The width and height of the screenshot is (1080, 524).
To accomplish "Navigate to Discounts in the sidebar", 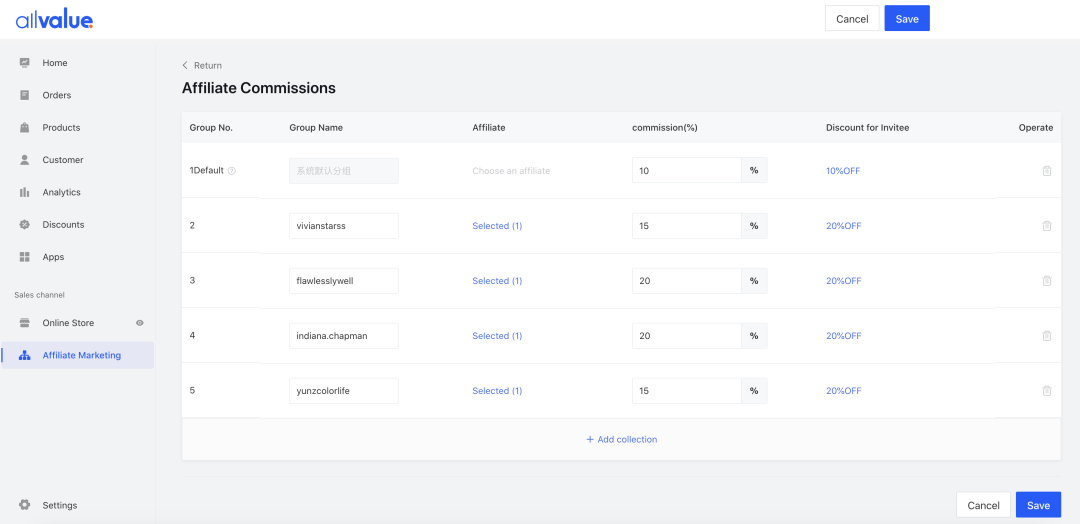I will [x=63, y=225].
